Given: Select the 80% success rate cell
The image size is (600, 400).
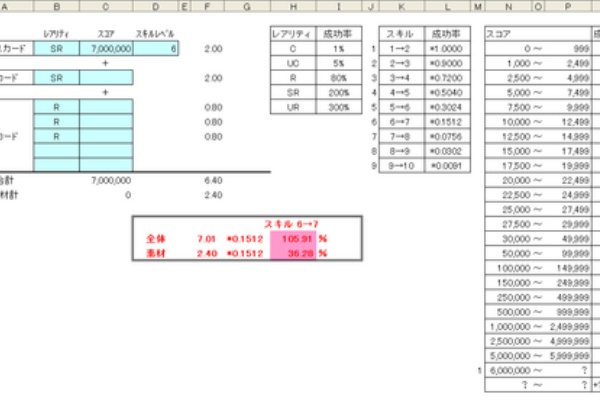Looking at the screenshot, I should pyautogui.click(x=337, y=77).
